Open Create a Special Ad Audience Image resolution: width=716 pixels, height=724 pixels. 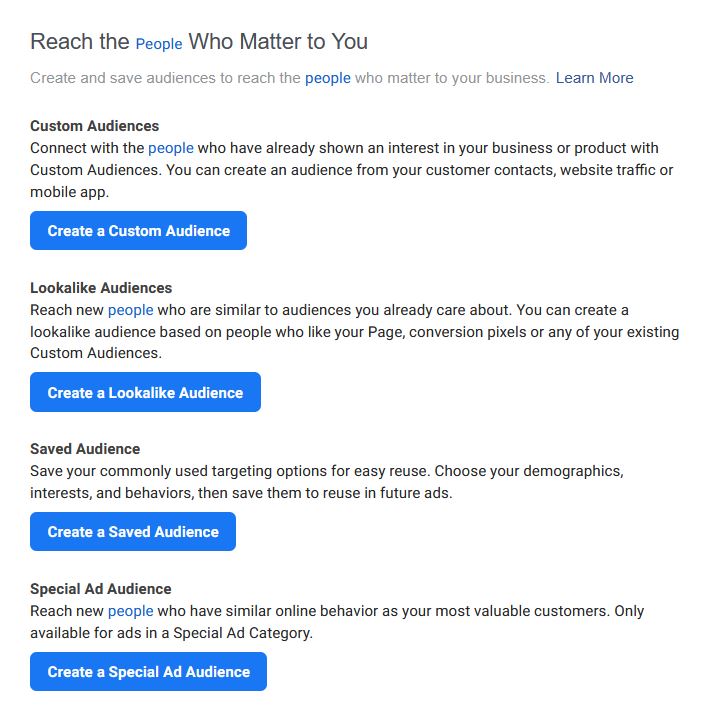(x=148, y=671)
